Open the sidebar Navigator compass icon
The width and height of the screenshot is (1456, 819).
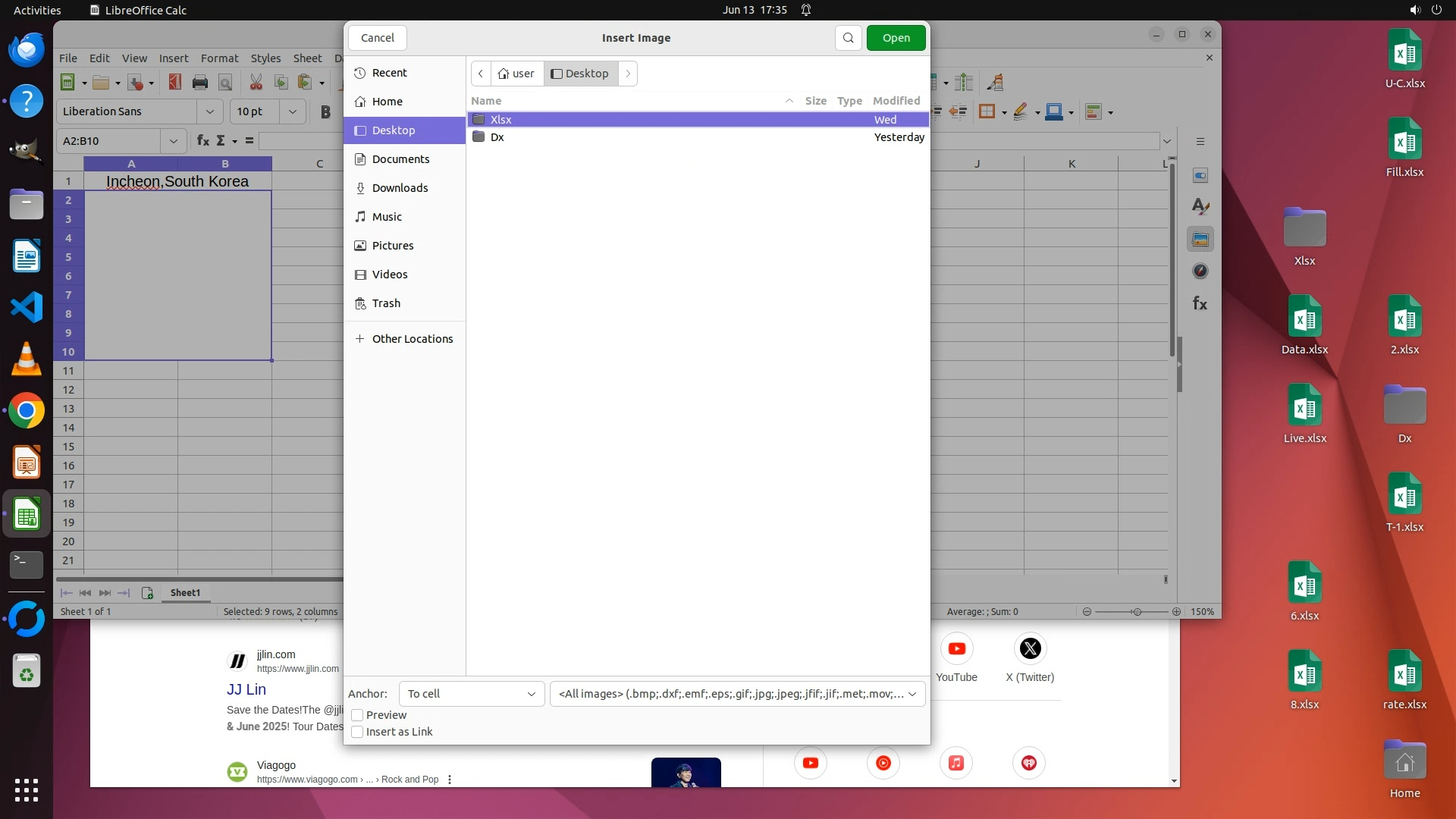[x=1200, y=271]
